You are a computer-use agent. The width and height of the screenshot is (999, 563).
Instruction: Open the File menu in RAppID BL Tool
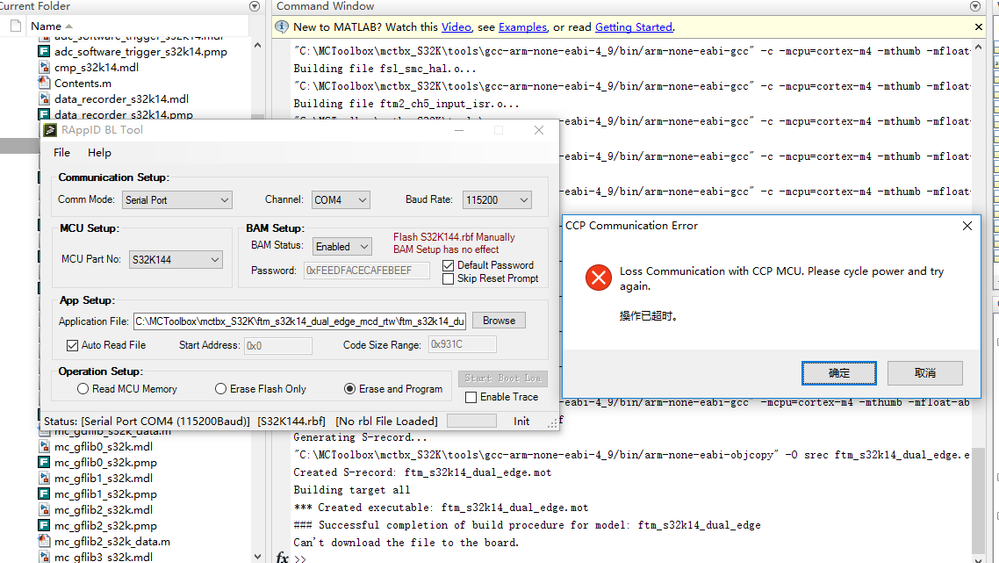[62, 153]
